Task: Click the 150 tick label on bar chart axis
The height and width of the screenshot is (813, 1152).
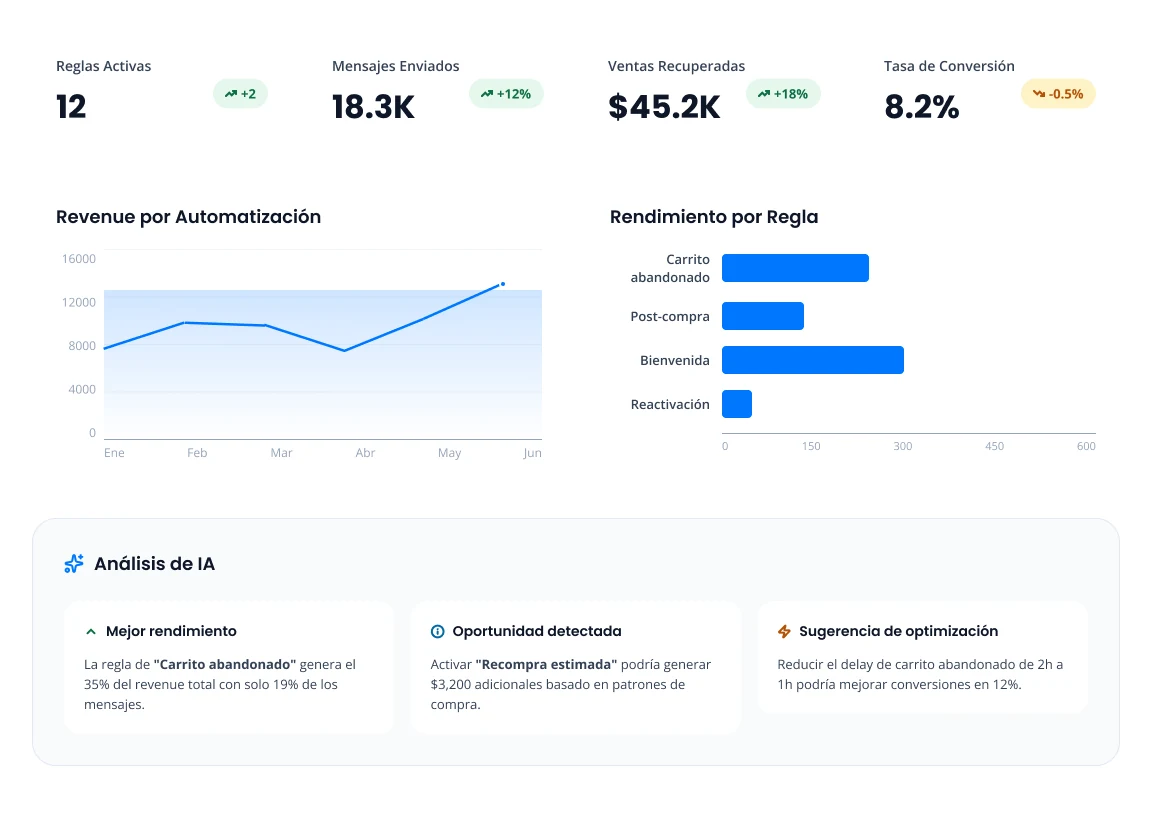Action: point(811,447)
